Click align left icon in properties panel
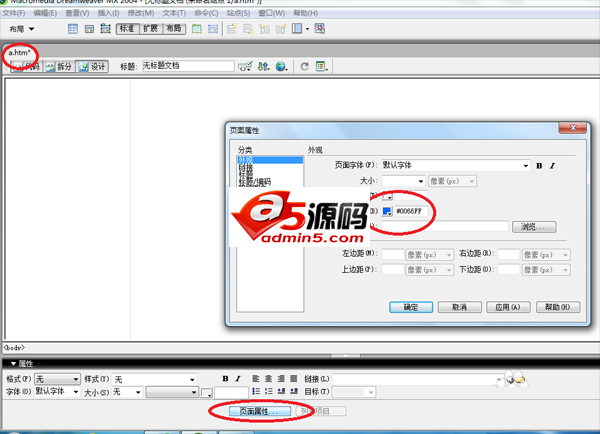 click(x=256, y=379)
